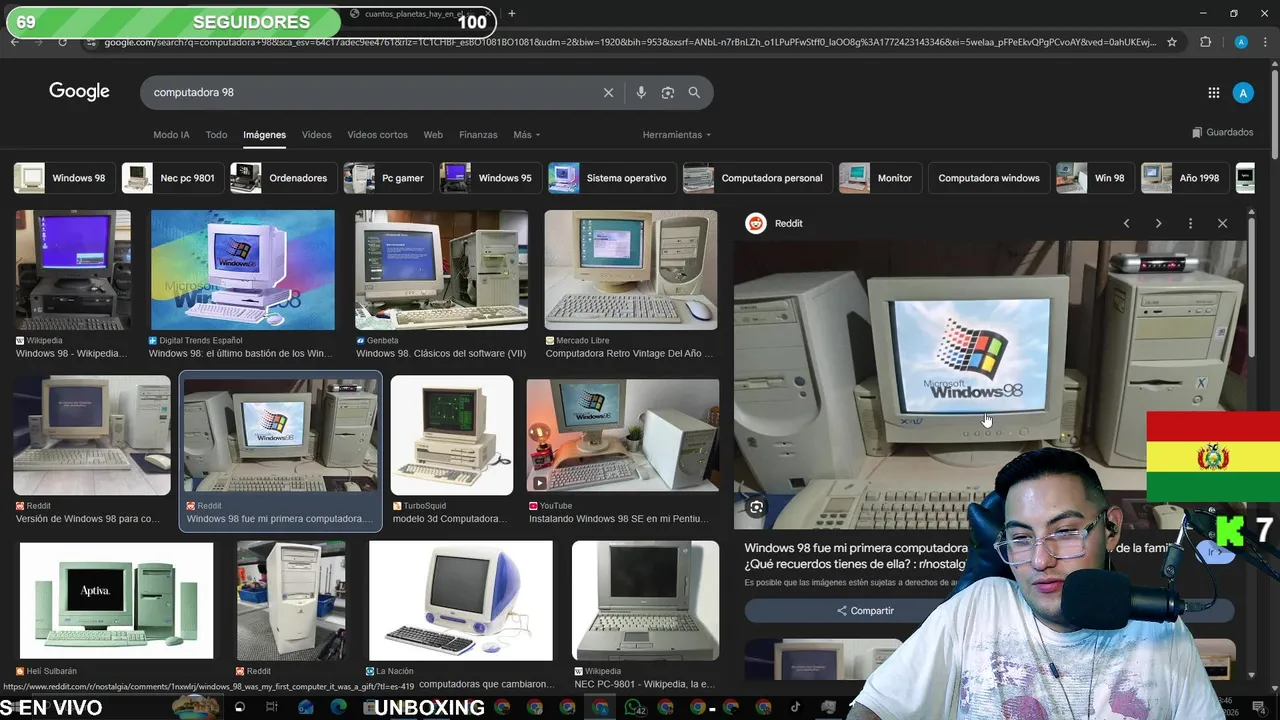Clear the search box with the X icon
This screenshot has width=1280, height=720.
tap(608, 92)
